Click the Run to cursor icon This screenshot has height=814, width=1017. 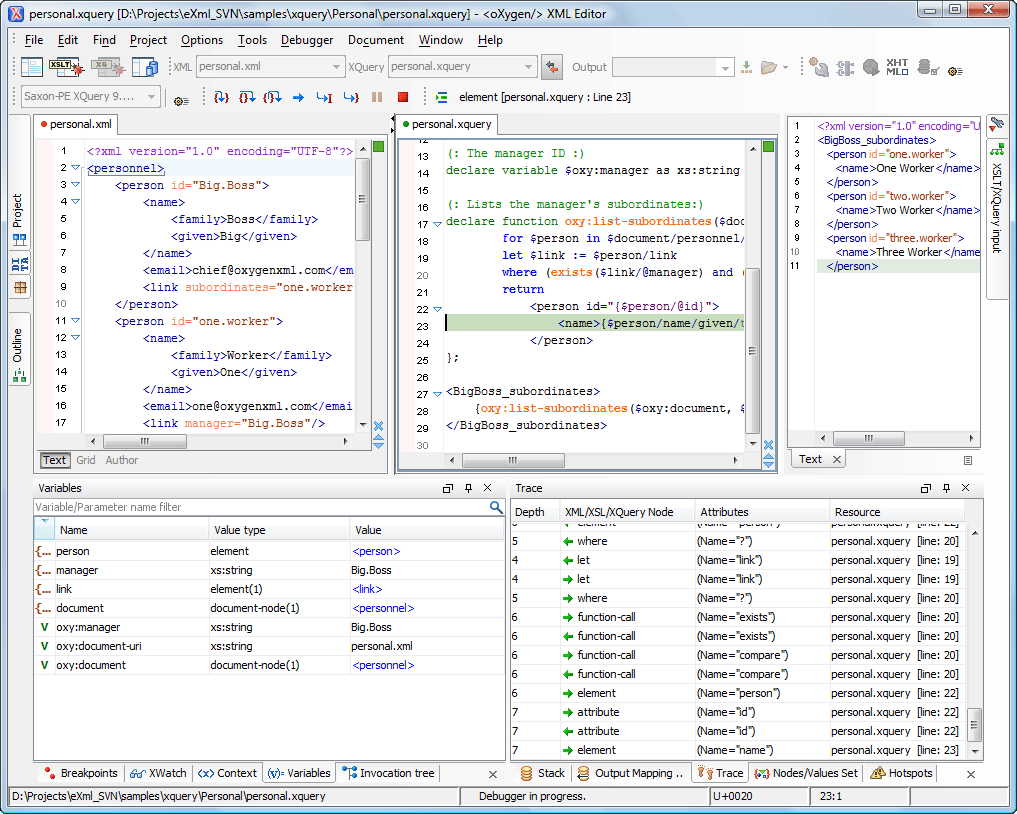[x=324, y=97]
